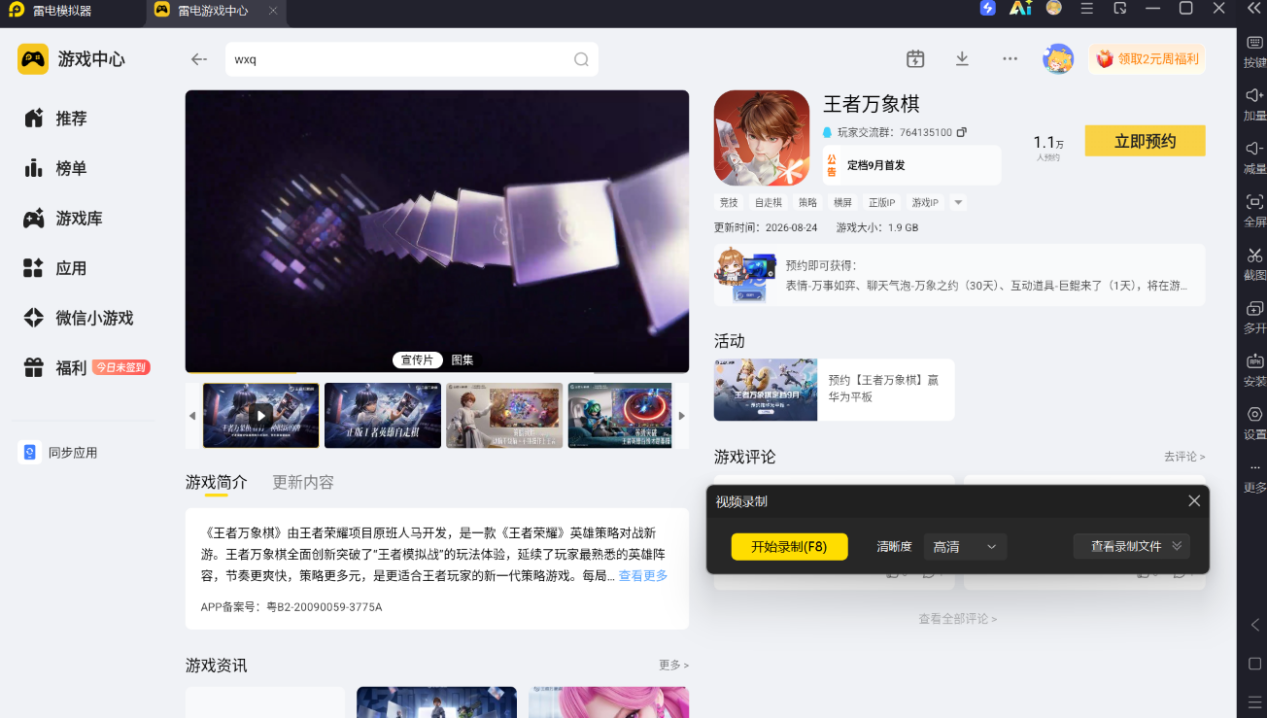Click the 王者万象棋 game icon
Image resolution: width=1267 pixels, height=718 pixels.
point(762,138)
